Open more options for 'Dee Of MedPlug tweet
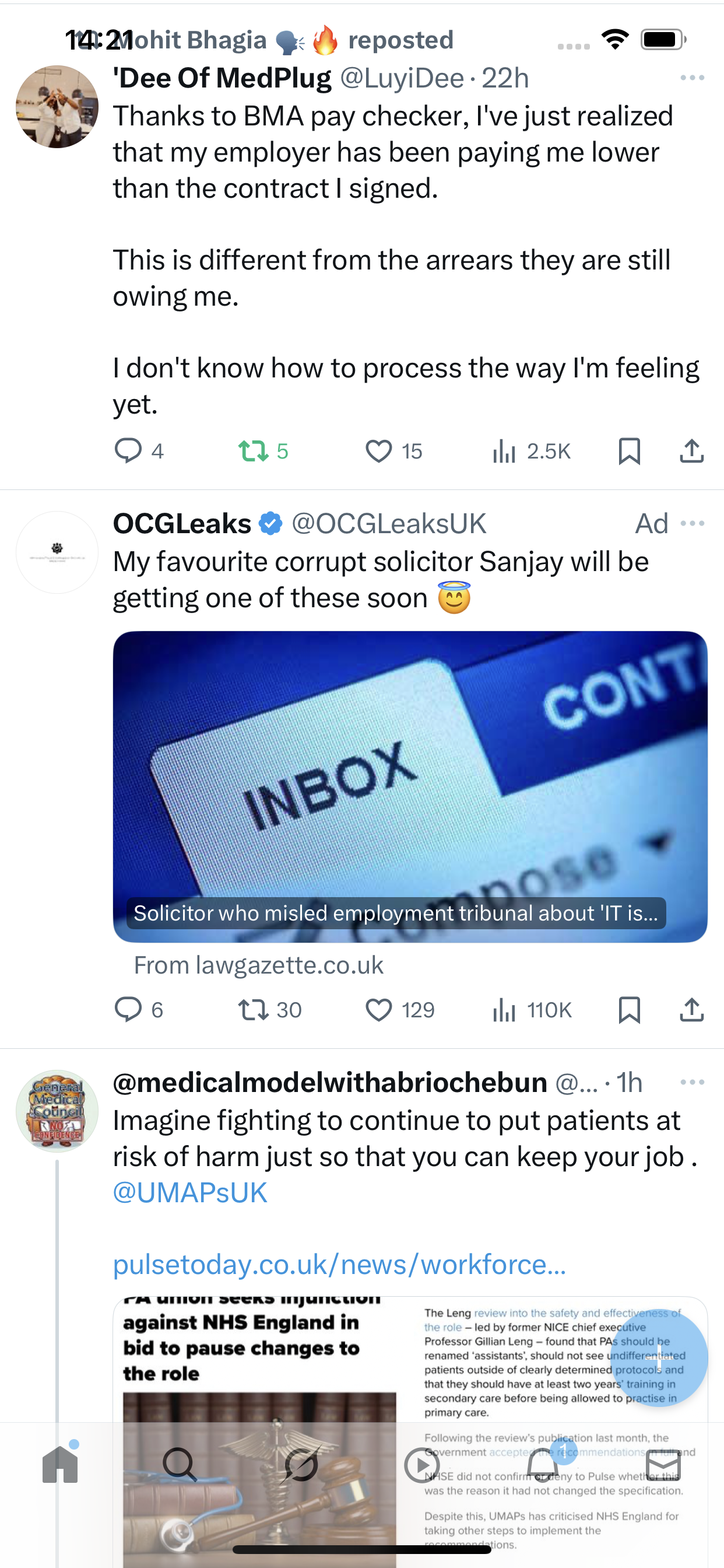 coord(693,78)
